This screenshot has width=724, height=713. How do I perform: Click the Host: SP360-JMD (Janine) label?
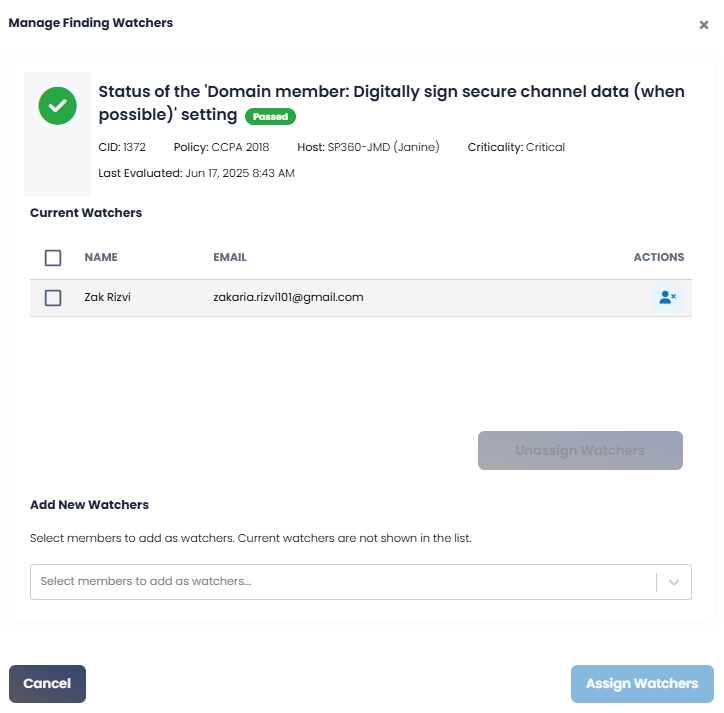tap(368, 147)
